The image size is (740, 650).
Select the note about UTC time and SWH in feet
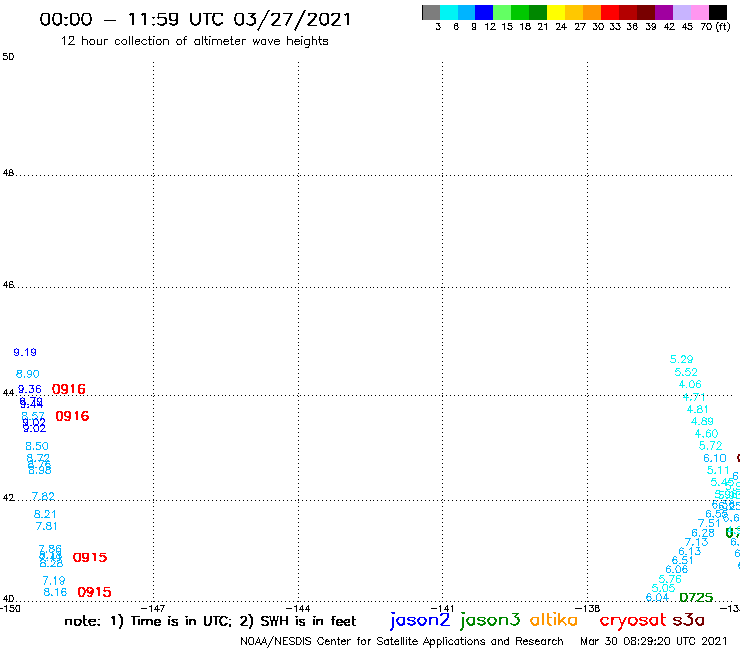click(210, 621)
